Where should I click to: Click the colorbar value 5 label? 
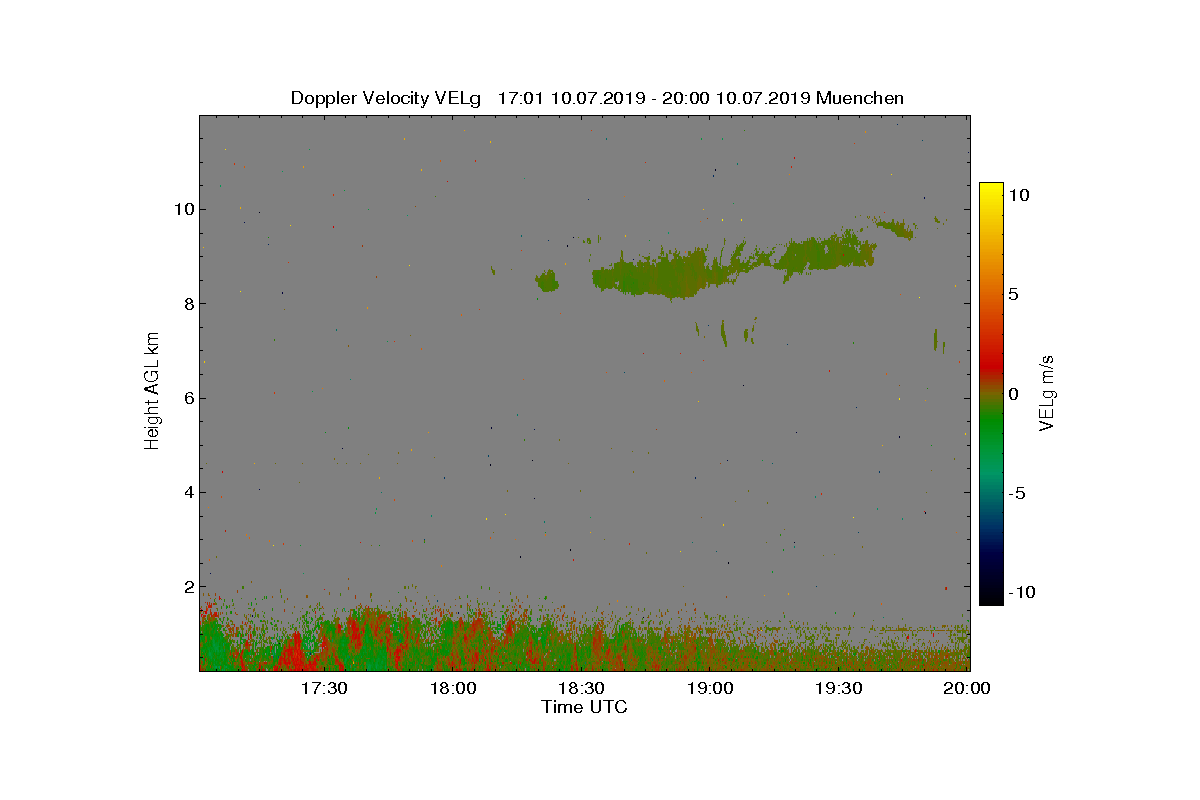(x=1013, y=295)
